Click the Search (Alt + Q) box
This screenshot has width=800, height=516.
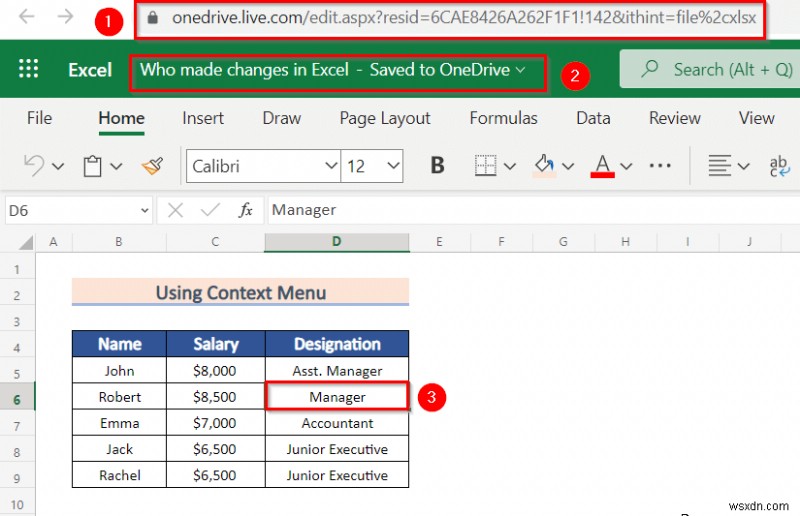(x=710, y=69)
